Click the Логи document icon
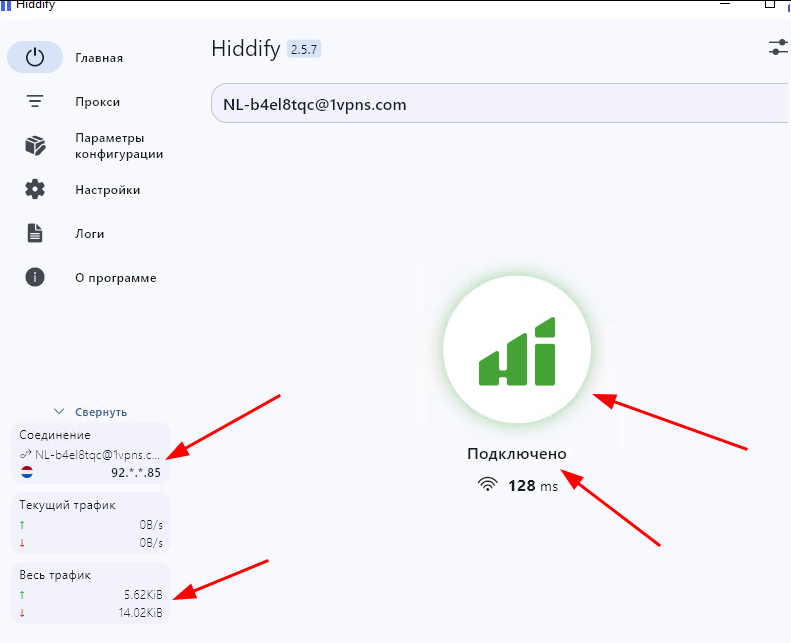This screenshot has width=791, height=643. tap(35, 233)
